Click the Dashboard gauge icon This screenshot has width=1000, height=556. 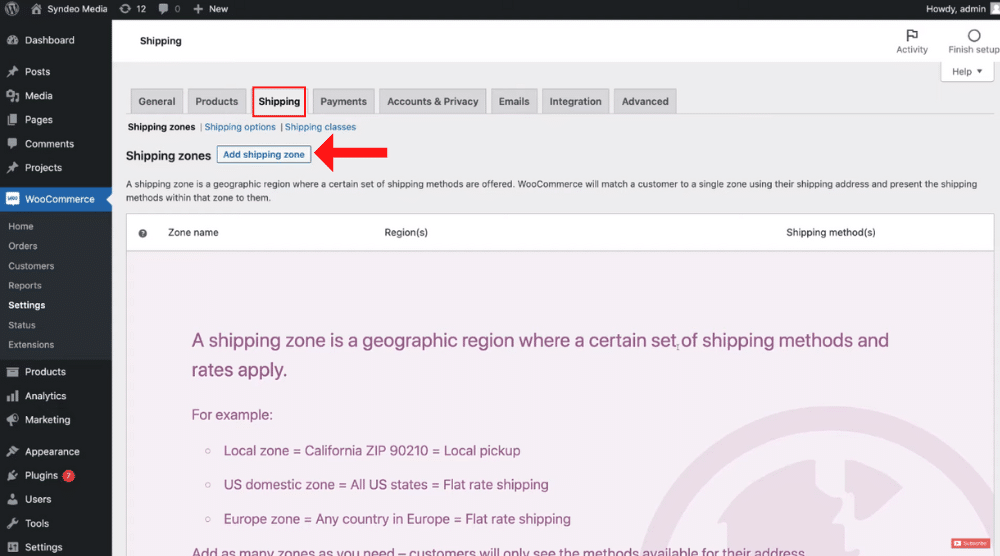click(12, 40)
